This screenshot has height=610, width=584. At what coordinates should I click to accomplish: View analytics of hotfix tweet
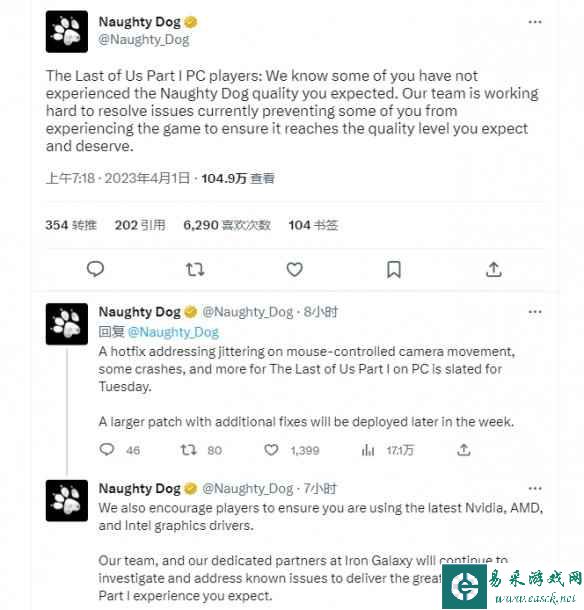click(368, 450)
